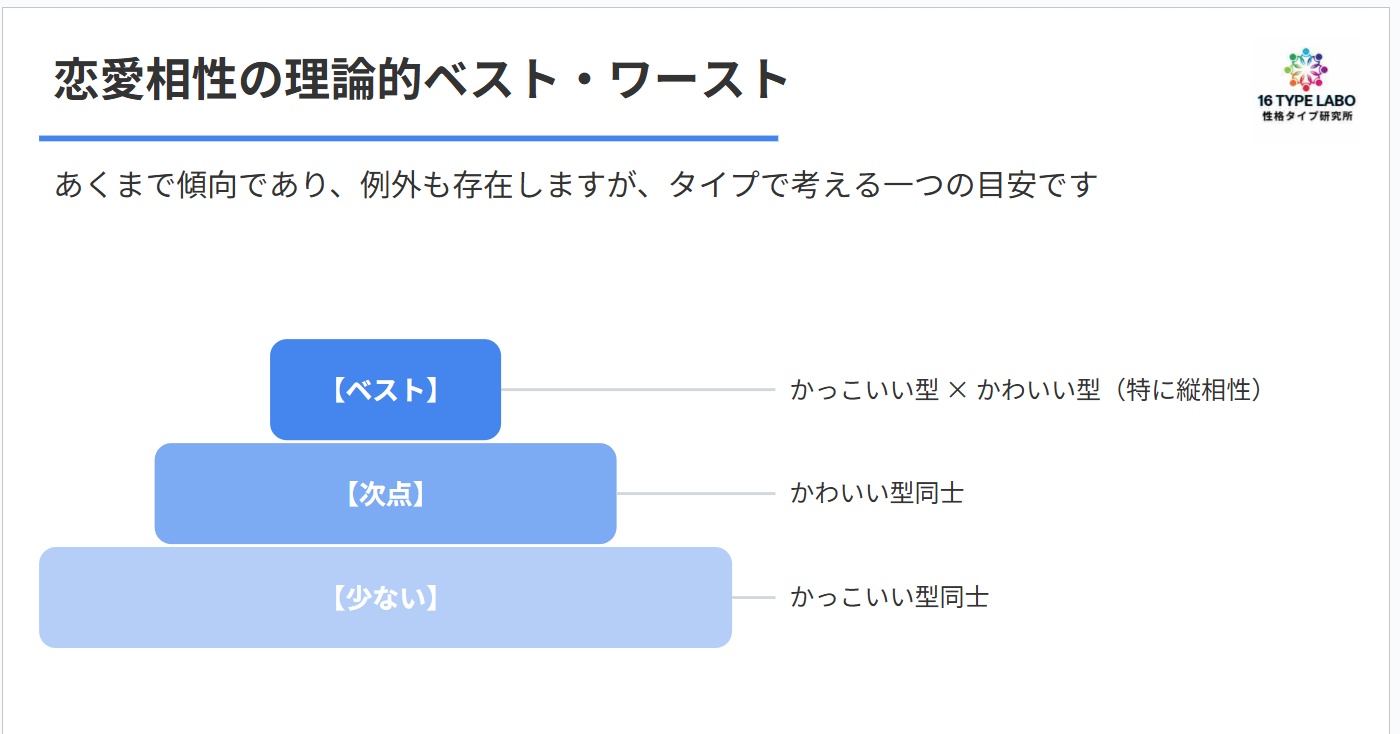The image size is (1400, 734).
Task: Click the かっこいい型 text in the top label
Action: tap(864, 390)
